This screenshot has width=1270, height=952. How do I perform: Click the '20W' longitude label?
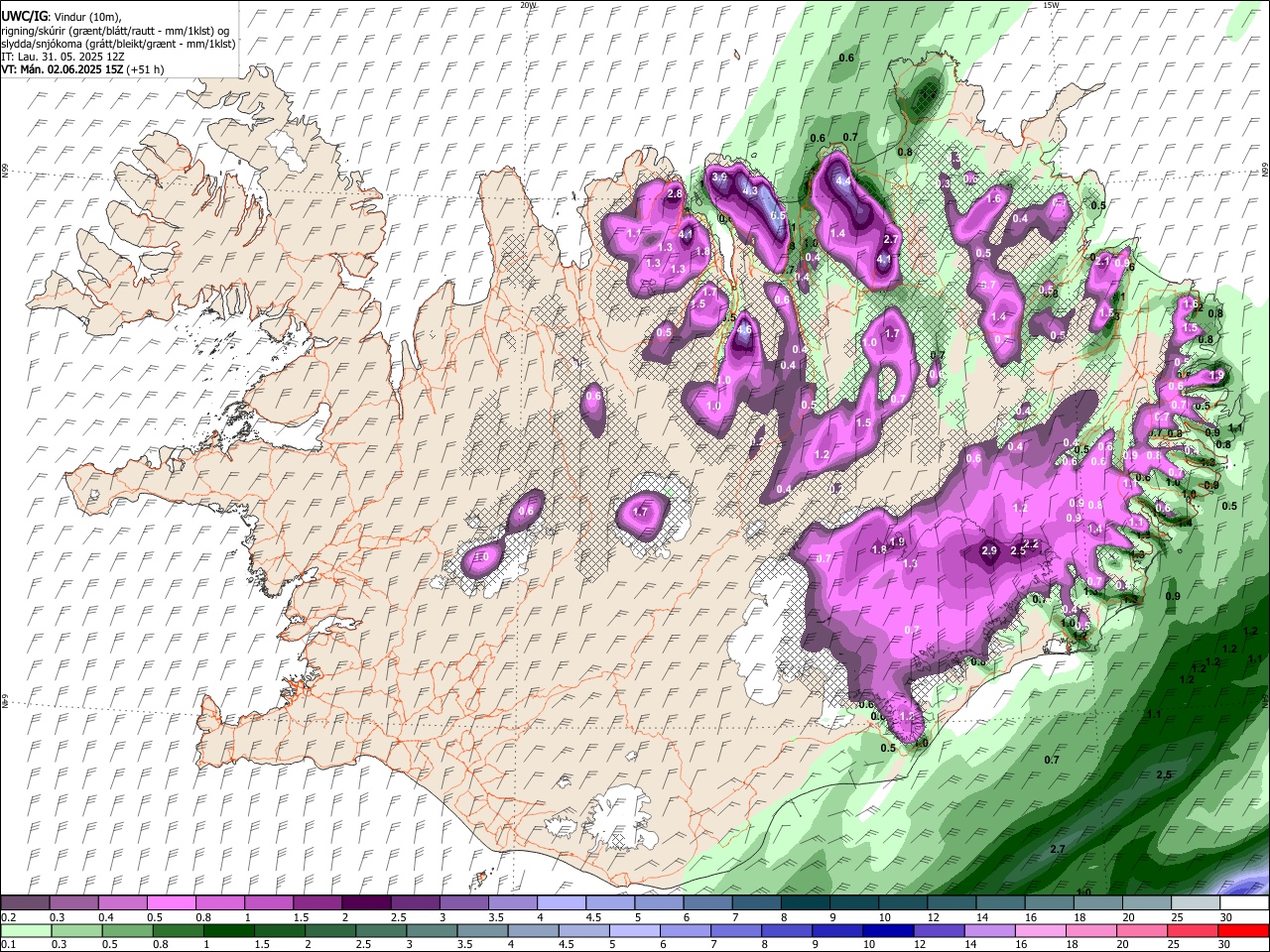pos(528,5)
